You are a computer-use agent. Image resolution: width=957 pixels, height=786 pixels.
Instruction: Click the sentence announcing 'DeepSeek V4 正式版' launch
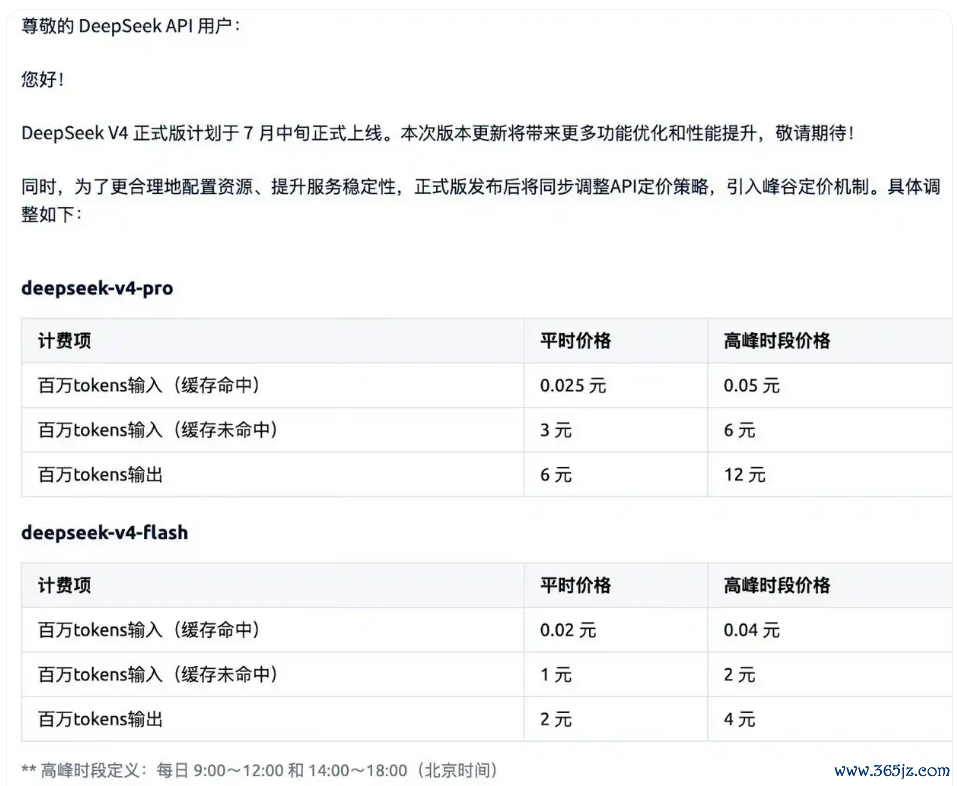[437, 132]
